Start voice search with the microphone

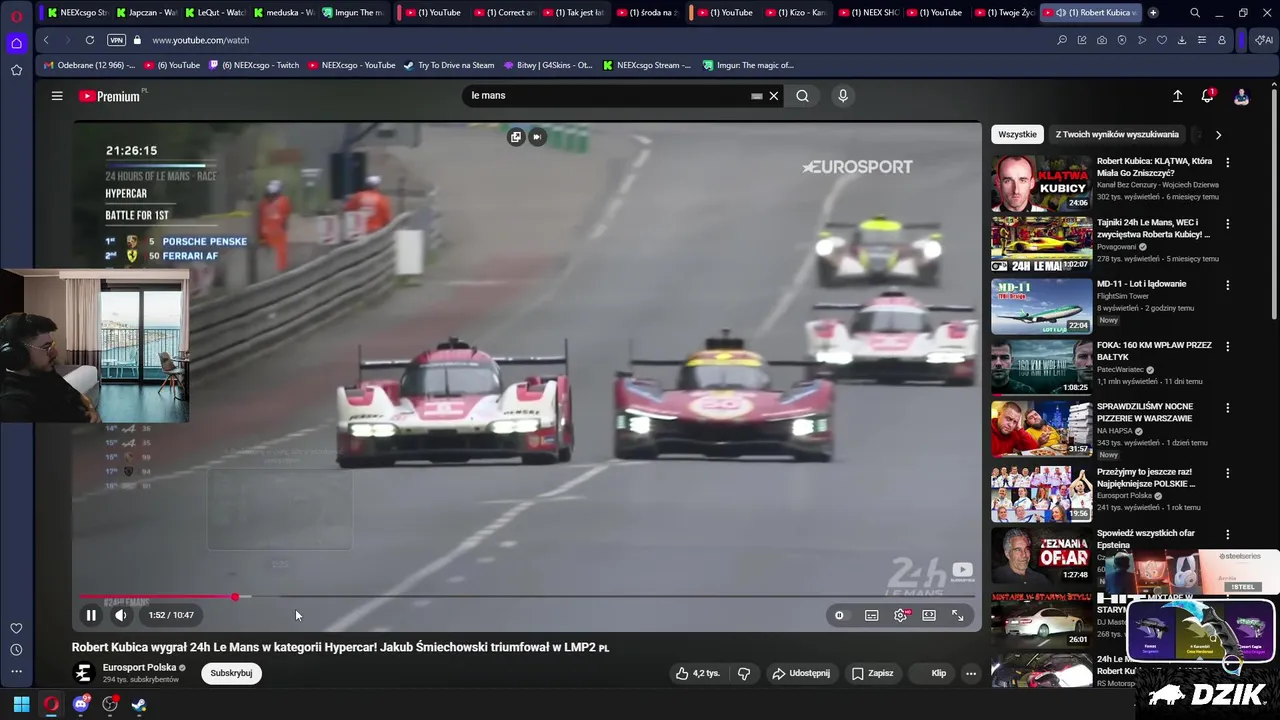click(x=843, y=96)
